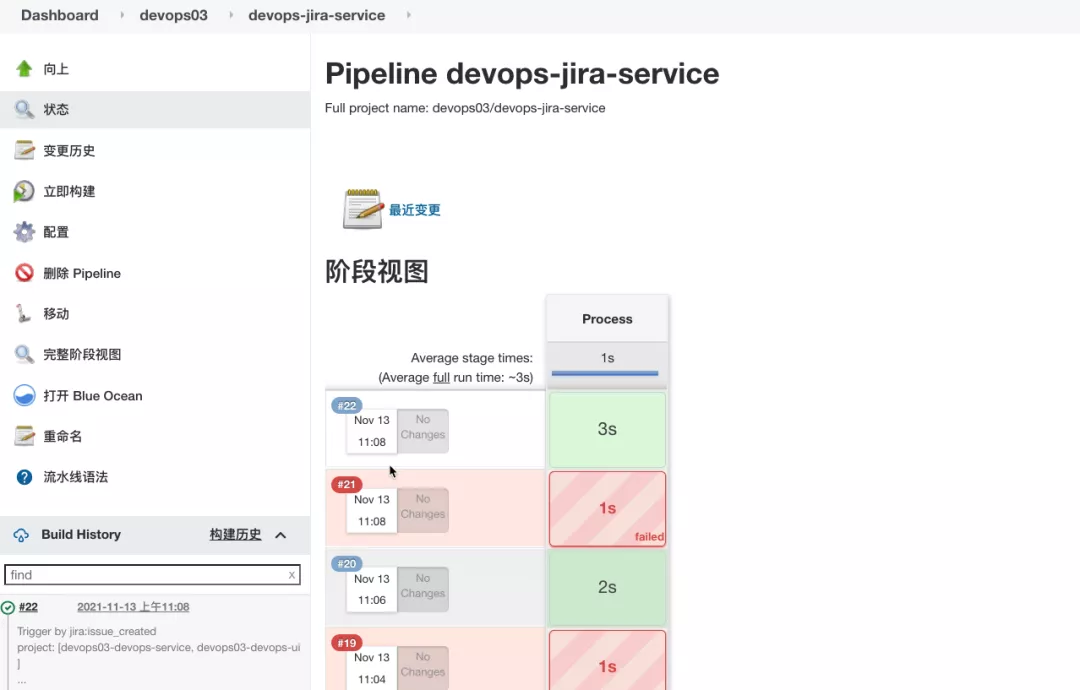Click the question mark icon beside 流水线语法

(24, 477)
